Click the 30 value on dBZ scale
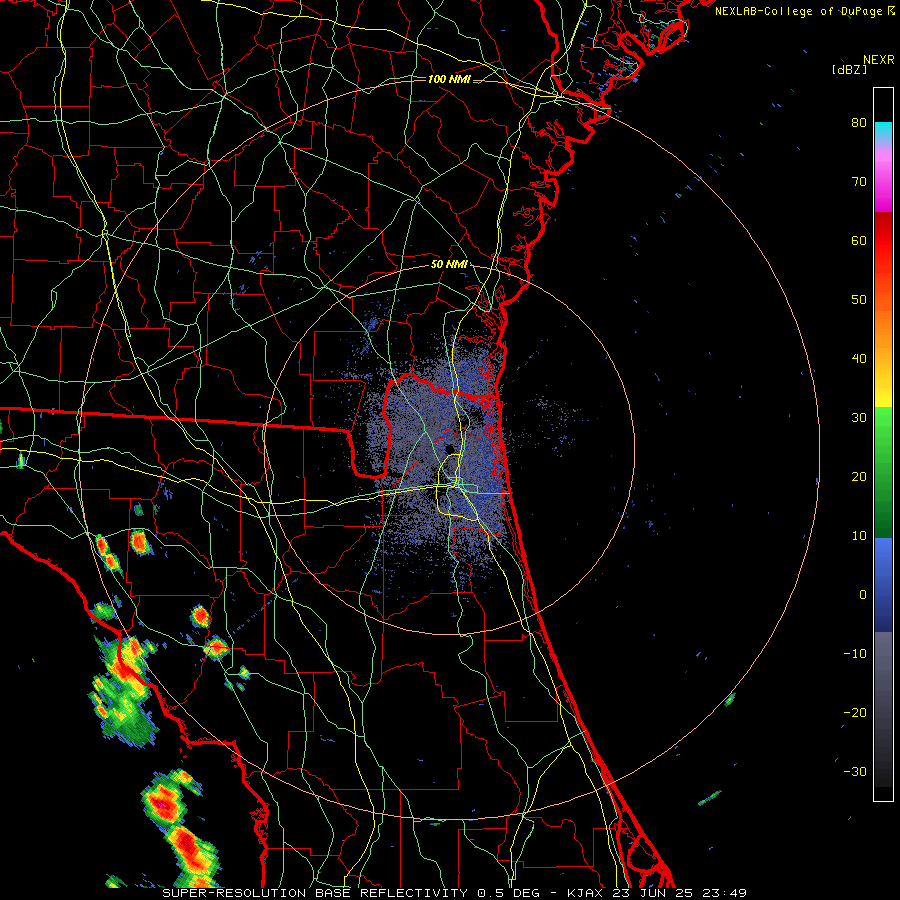The image size is (900, 900). 859,418
